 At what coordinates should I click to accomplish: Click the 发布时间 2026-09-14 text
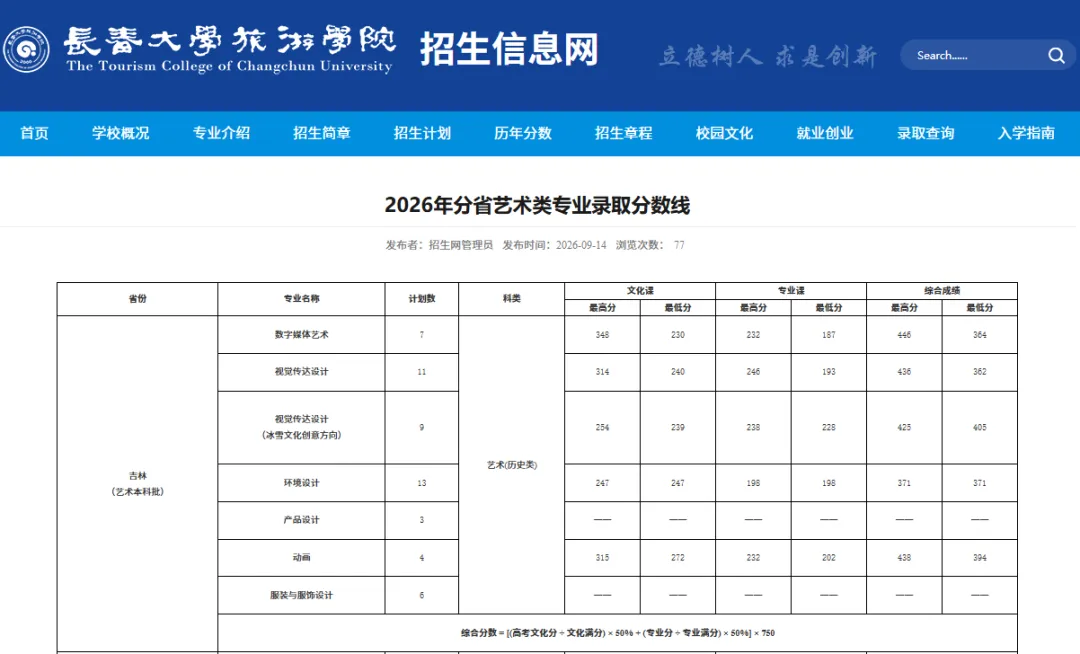554,245
